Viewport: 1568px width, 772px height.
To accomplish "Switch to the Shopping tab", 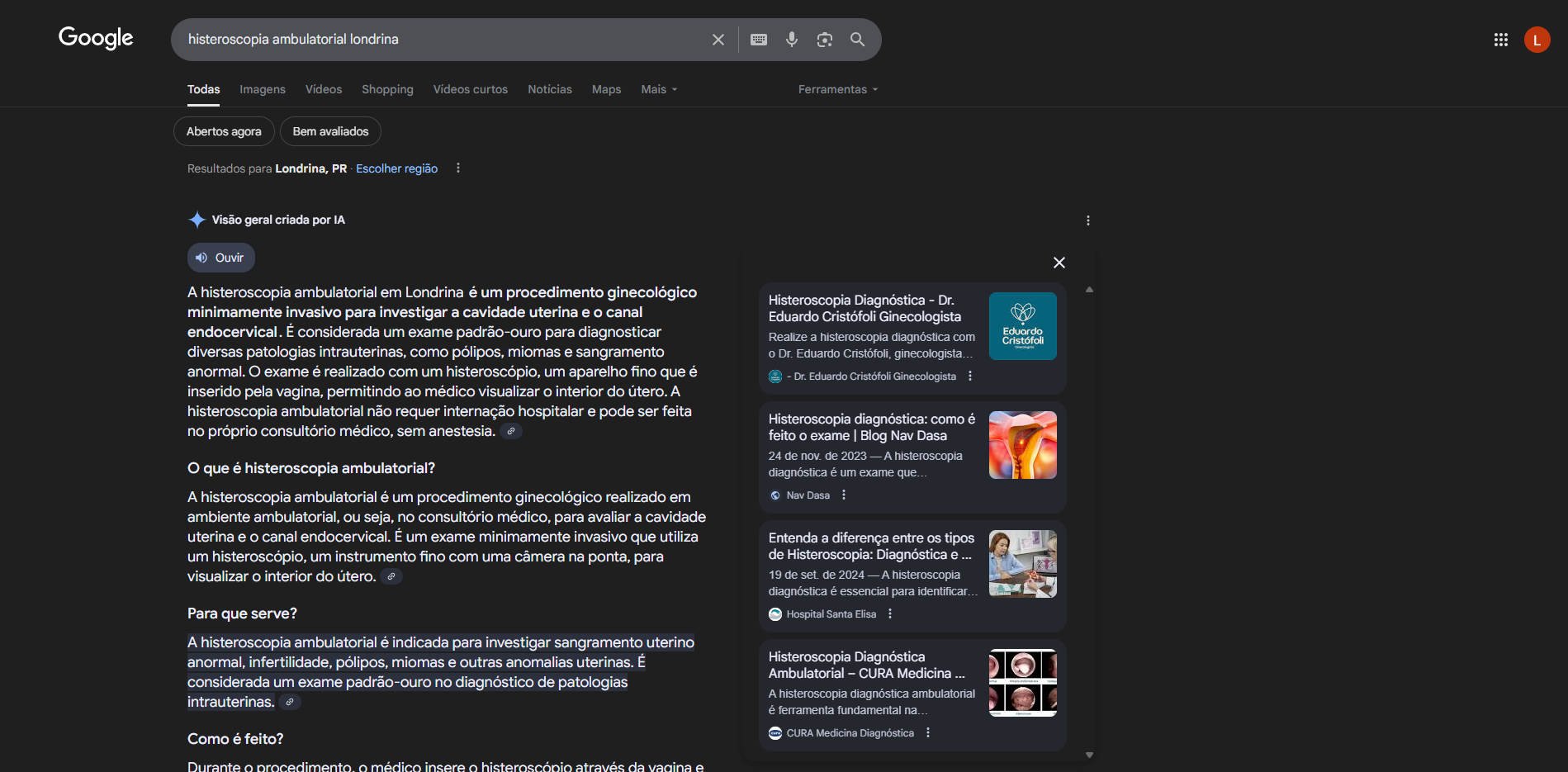I will (387, 89).
